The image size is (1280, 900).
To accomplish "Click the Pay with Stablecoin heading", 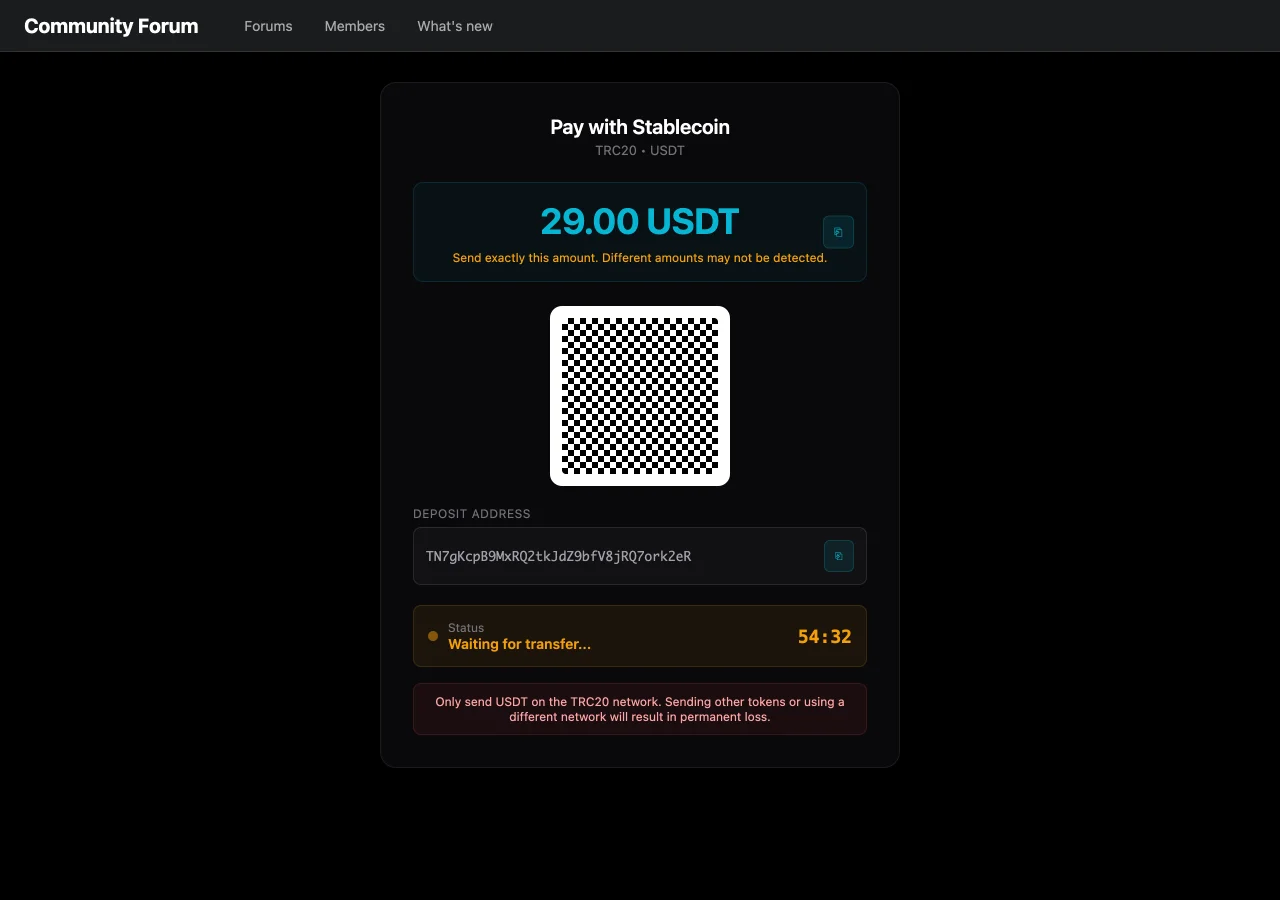I will coord(640,127).
